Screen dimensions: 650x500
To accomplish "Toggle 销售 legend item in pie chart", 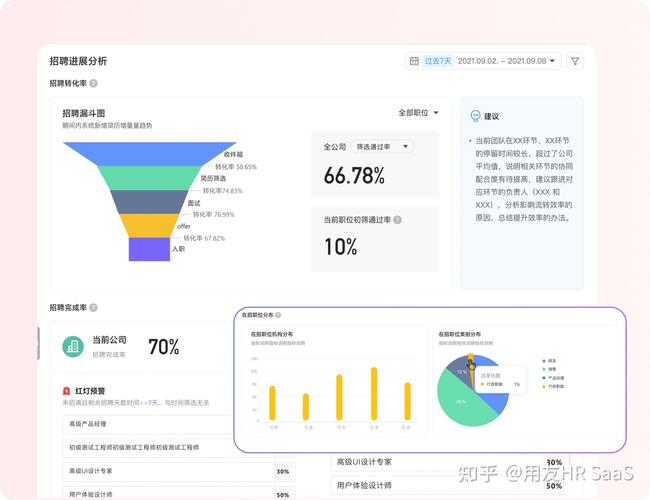I will tap(550, 369).
